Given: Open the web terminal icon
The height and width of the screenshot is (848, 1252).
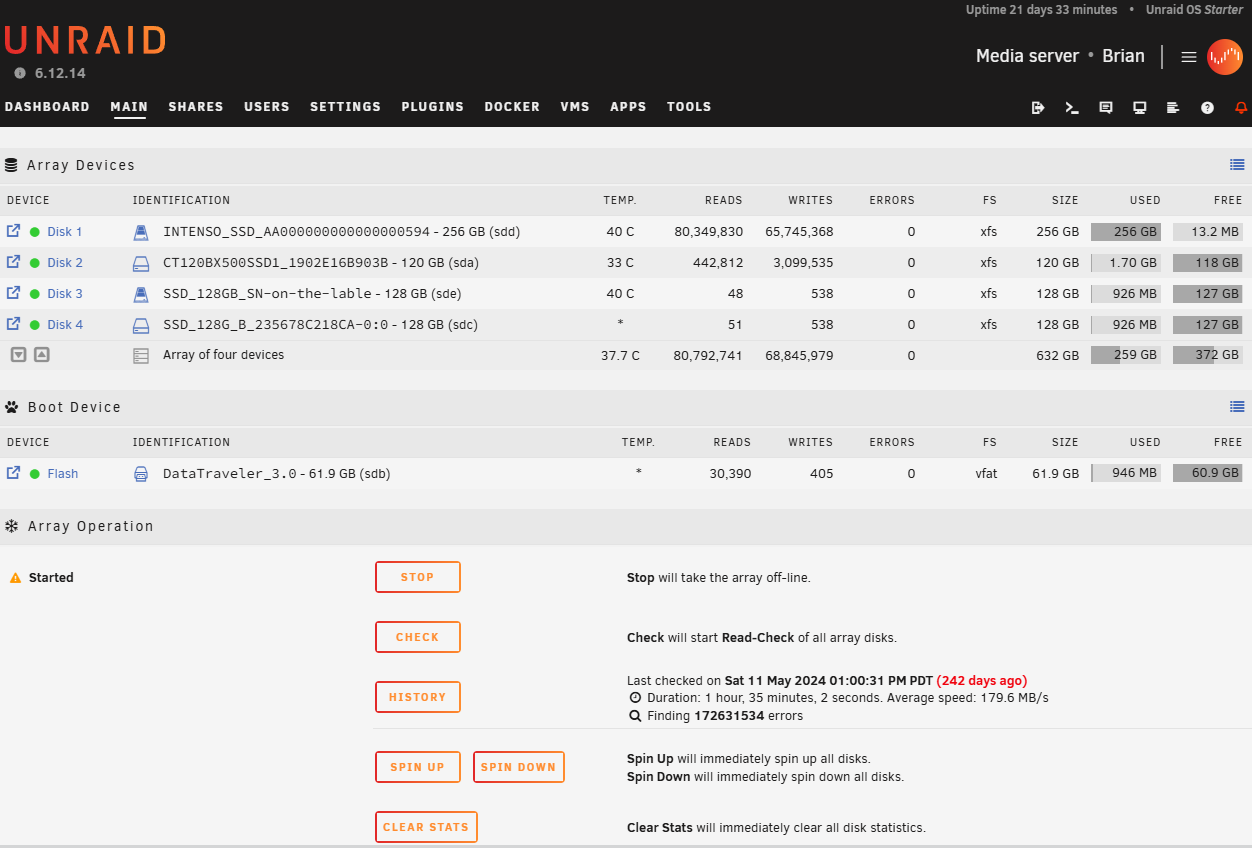Looking at the screenshot, I should tap(1072, 107).
